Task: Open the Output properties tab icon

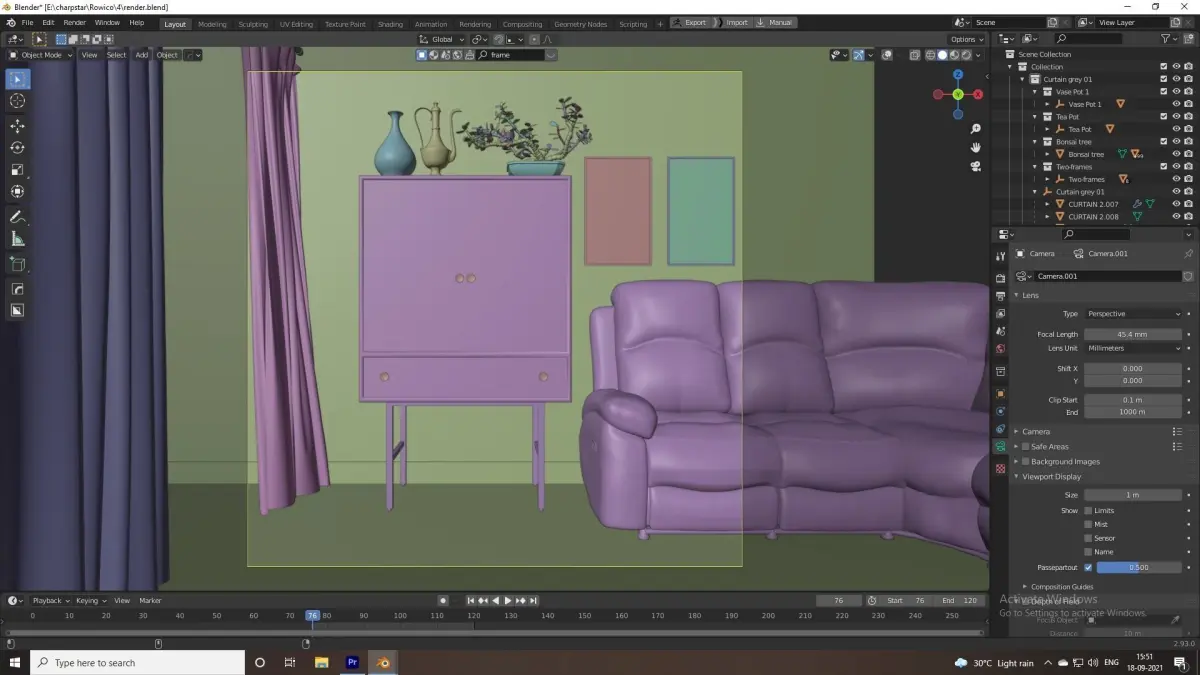Action: coord(1000,296)
